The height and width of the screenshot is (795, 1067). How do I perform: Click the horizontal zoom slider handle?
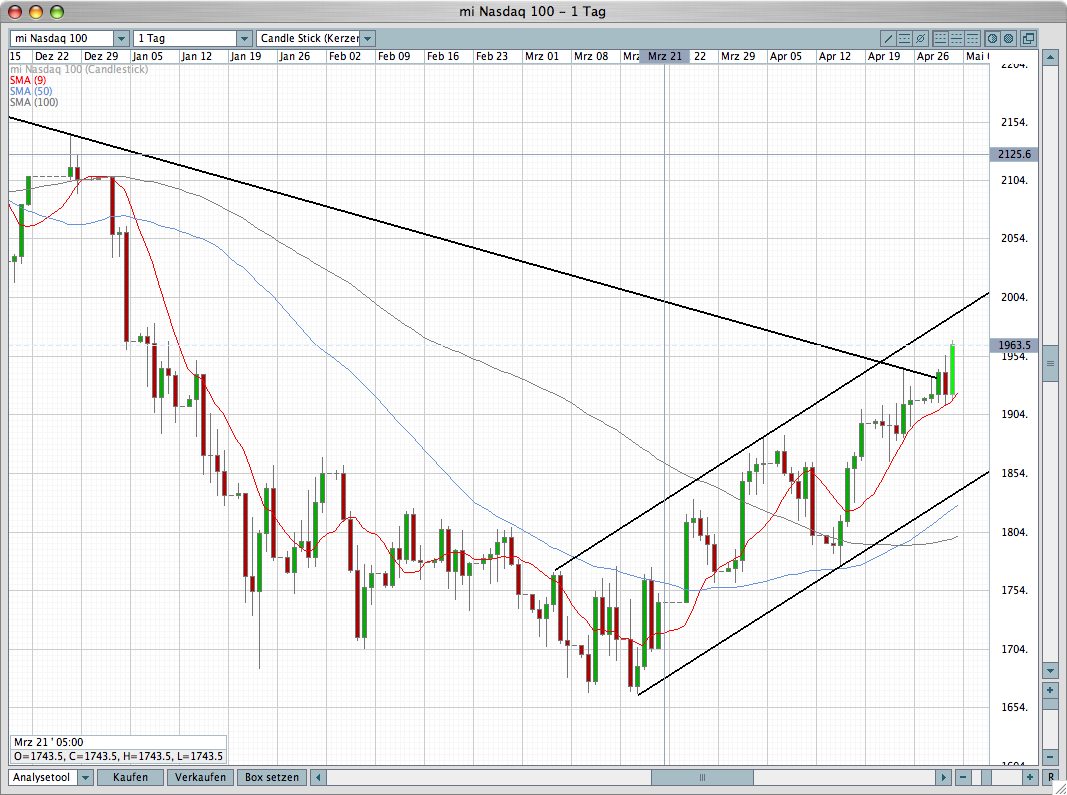tap(987, 777)
